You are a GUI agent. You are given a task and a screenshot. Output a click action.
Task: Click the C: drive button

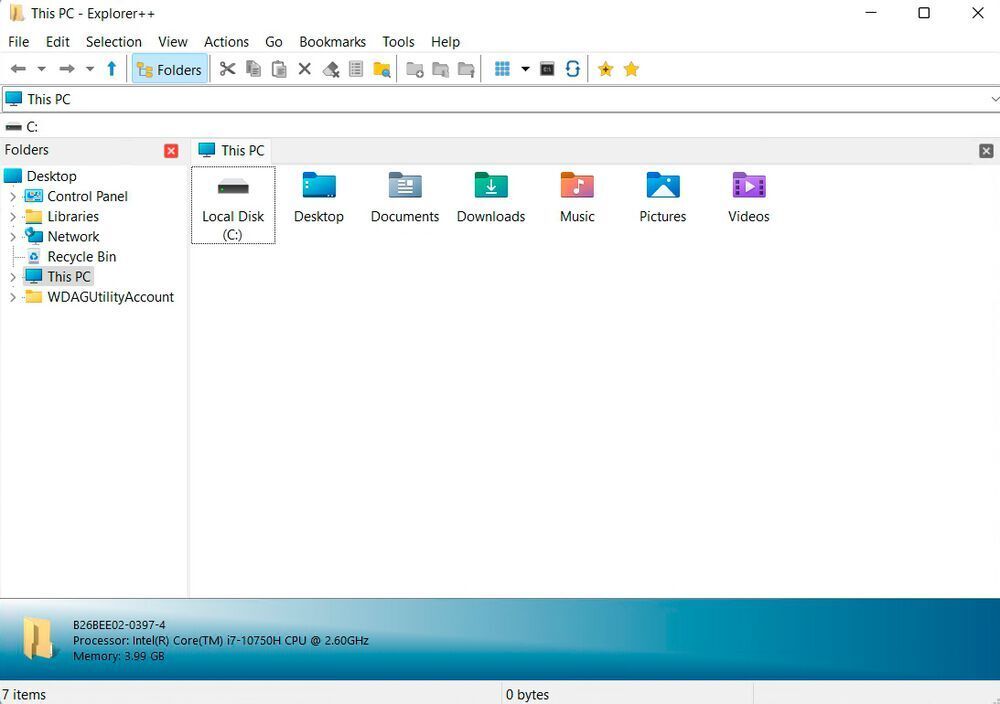[22, 127]
